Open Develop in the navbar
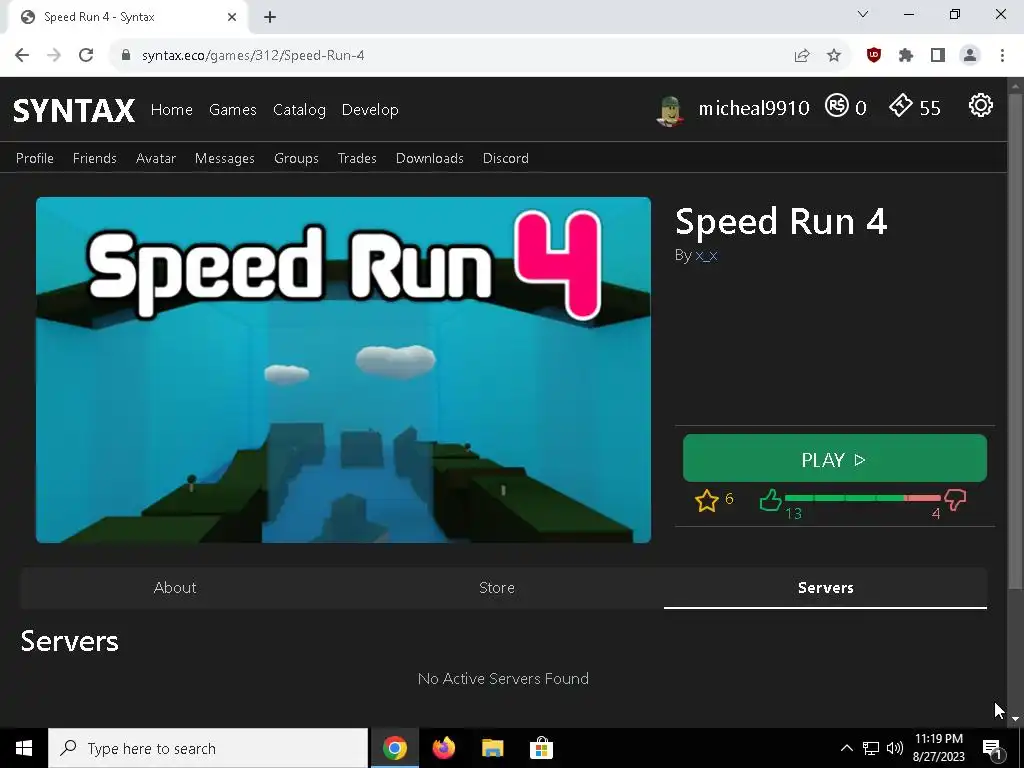1024x768 pixels. 370,110
